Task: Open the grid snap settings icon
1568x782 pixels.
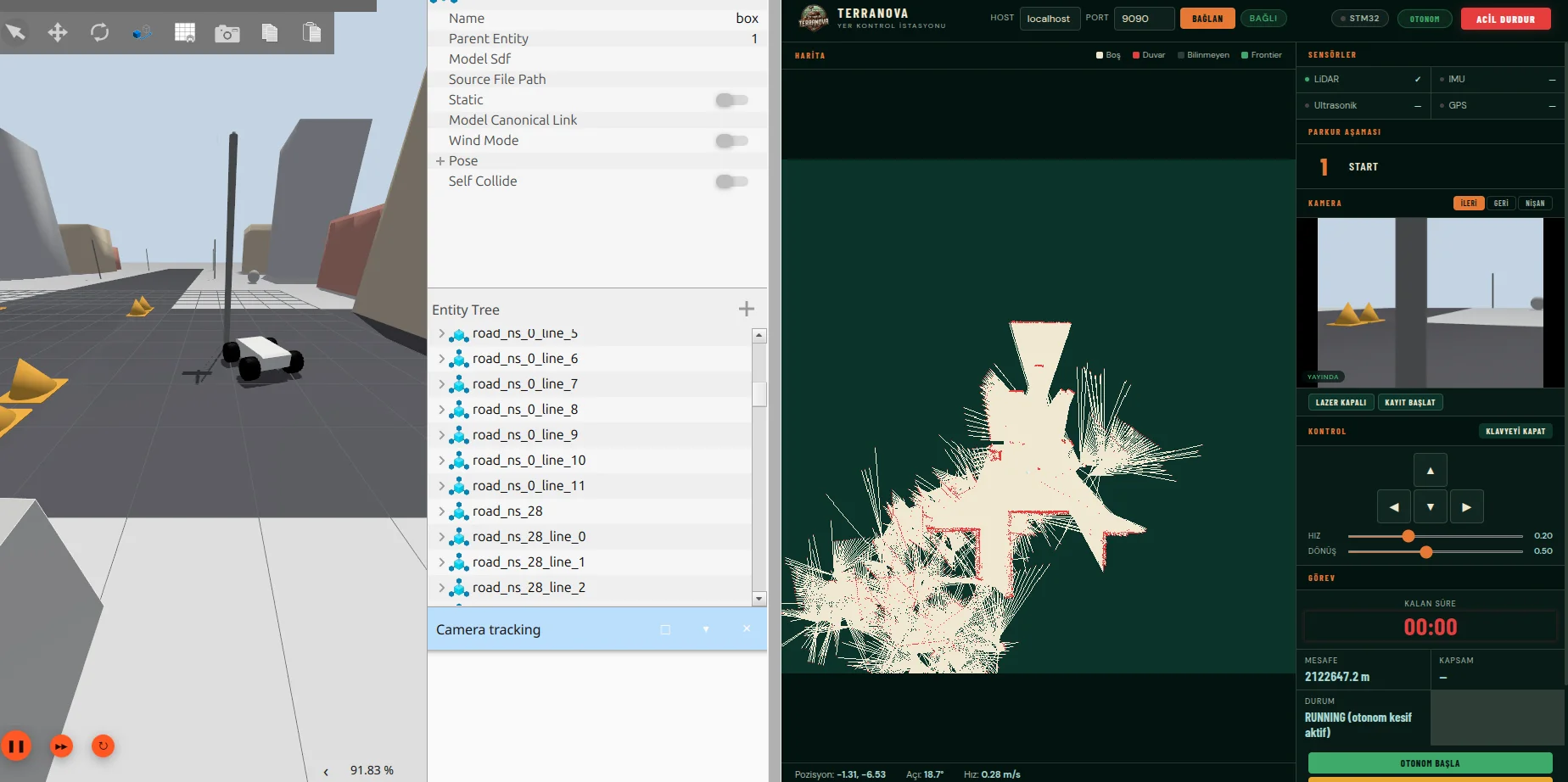Action: coord(185,32)
